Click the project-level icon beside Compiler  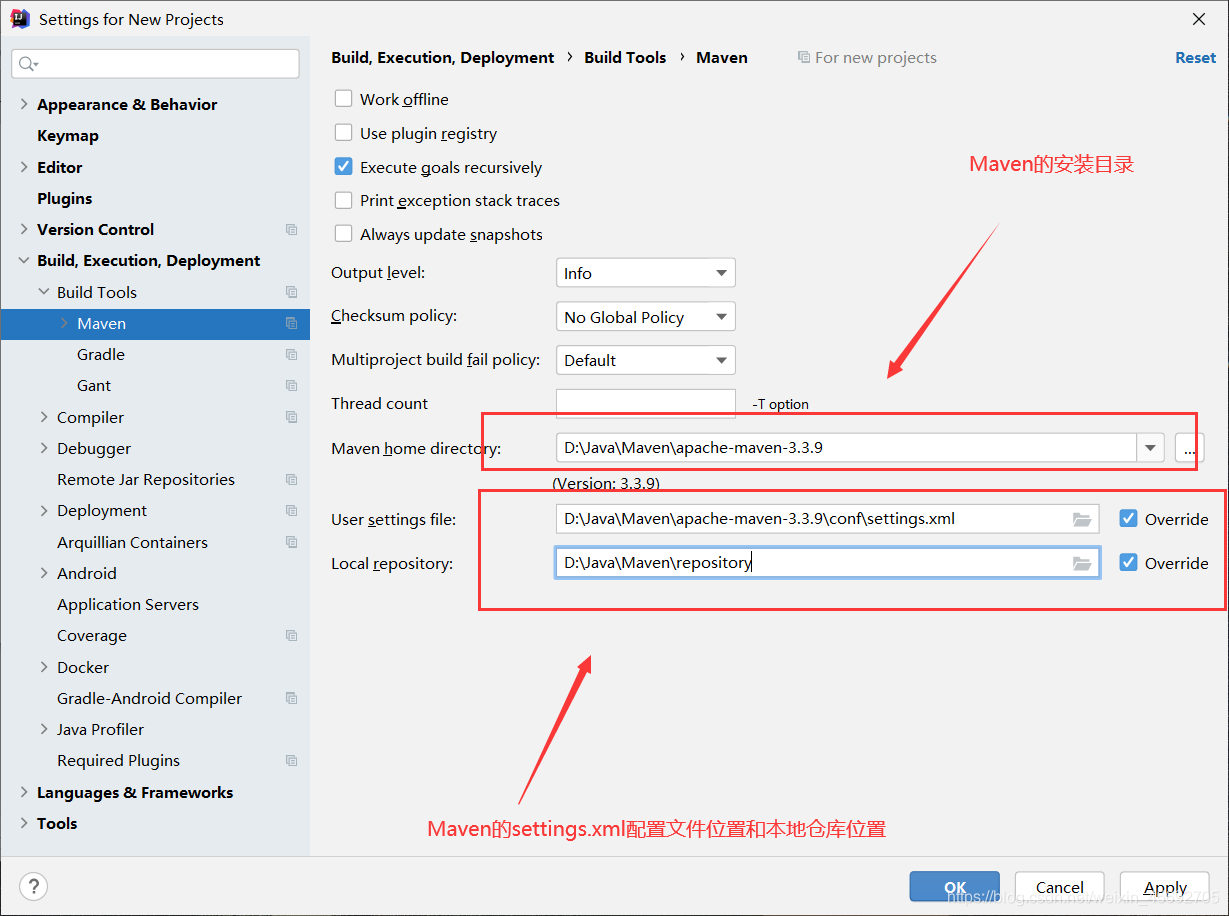pos(291,417)
